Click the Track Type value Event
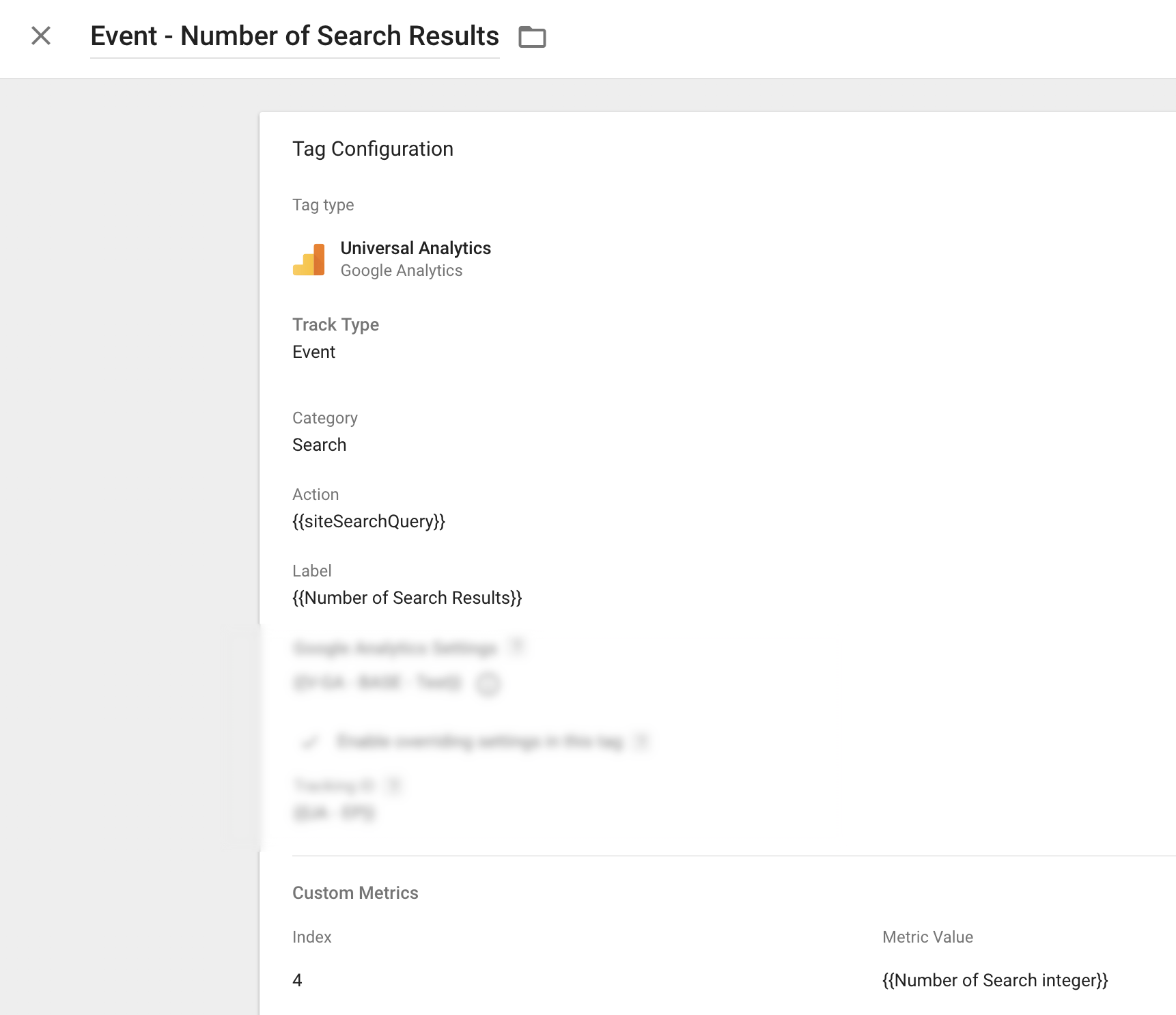The image size is (1176, 1015). [313, 352]
